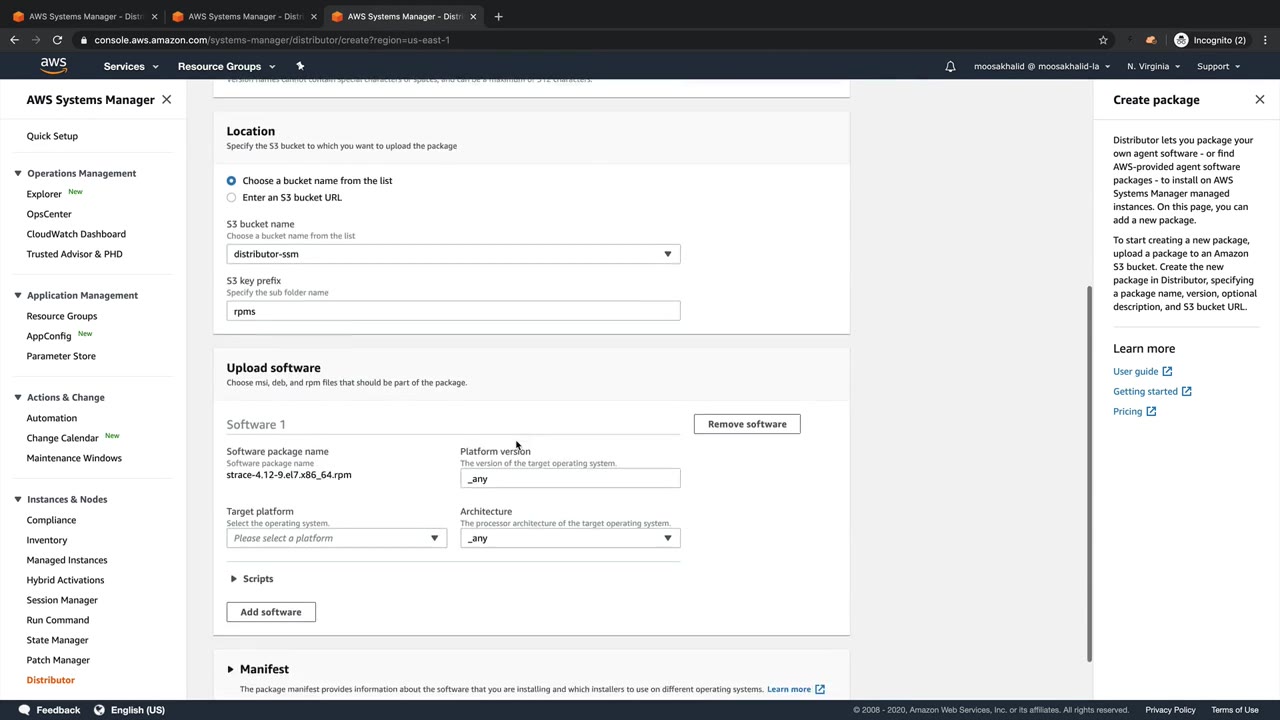The height and width of the screenshot is (720, 1280).
Task: Open the Pricing link
Action: pos(1134,412)
